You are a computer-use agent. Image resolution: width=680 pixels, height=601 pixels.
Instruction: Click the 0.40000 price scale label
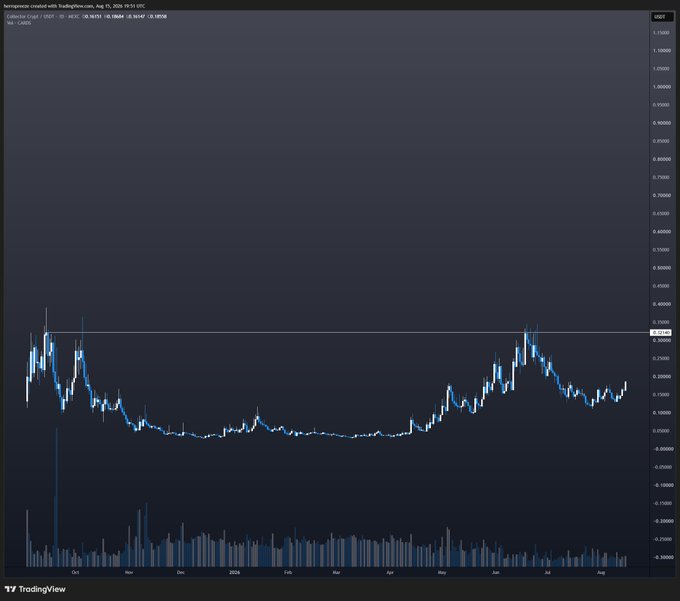coord(661,304)
